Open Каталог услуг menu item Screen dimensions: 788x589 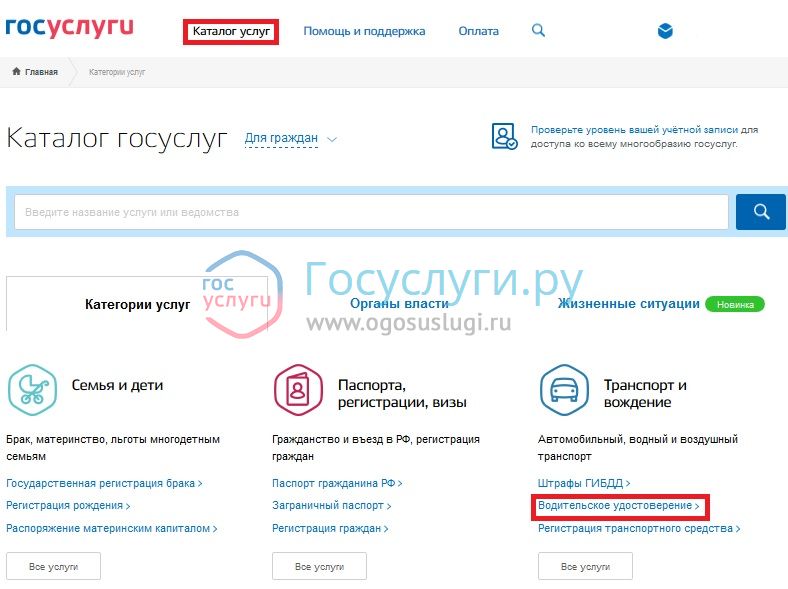231,32
